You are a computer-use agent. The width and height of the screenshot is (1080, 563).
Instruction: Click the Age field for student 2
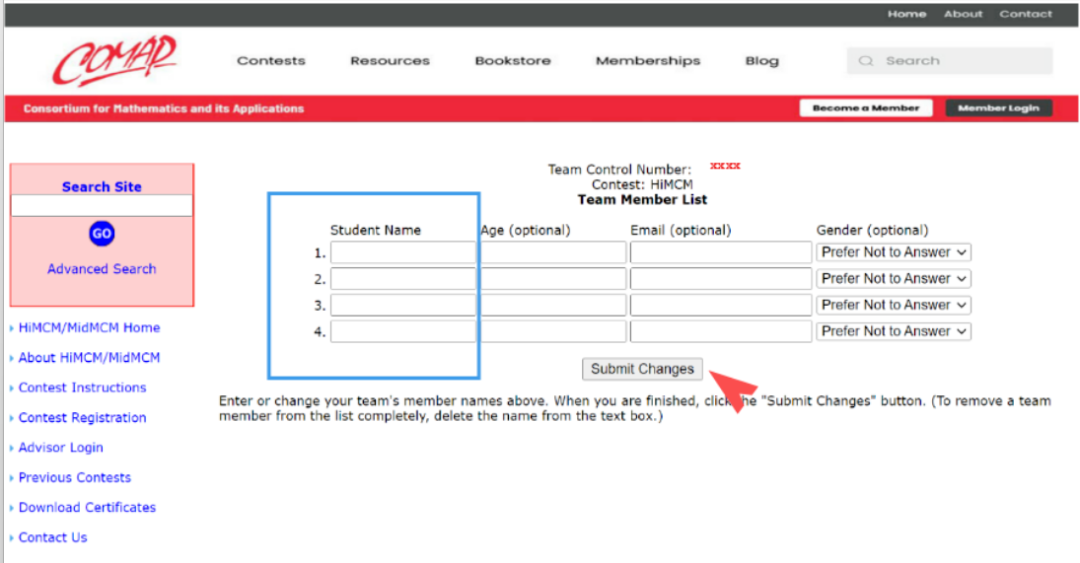[x=553, y=279]
